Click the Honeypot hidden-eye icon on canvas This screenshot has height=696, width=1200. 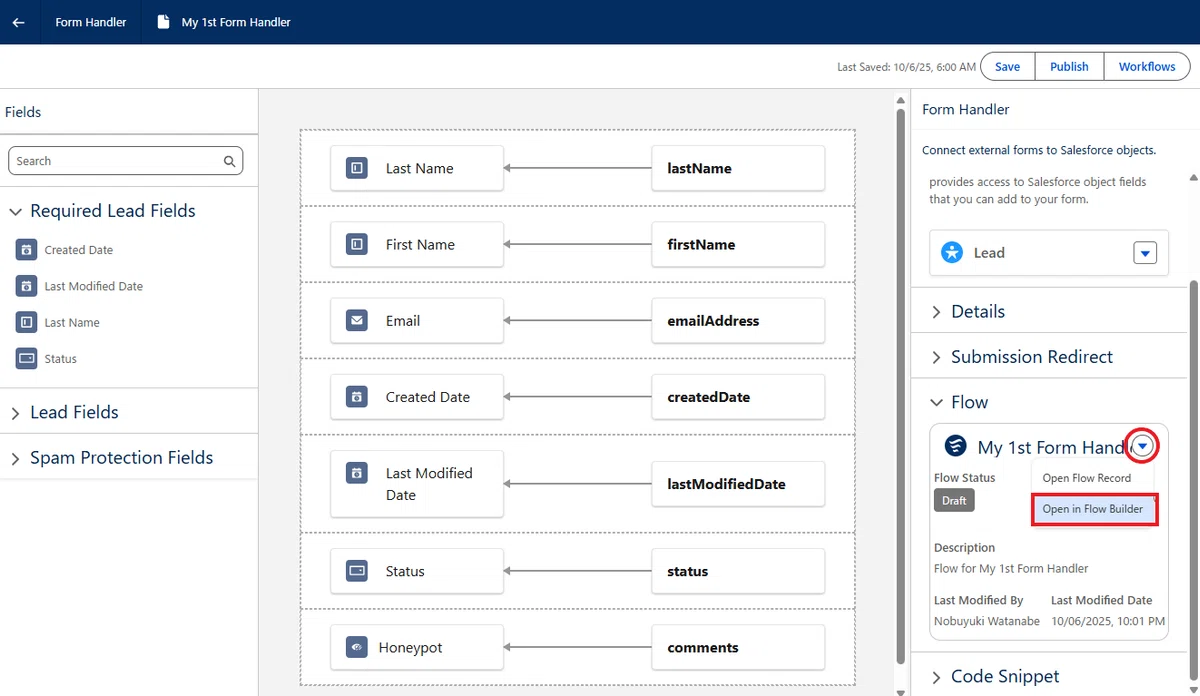pos(356,647)
